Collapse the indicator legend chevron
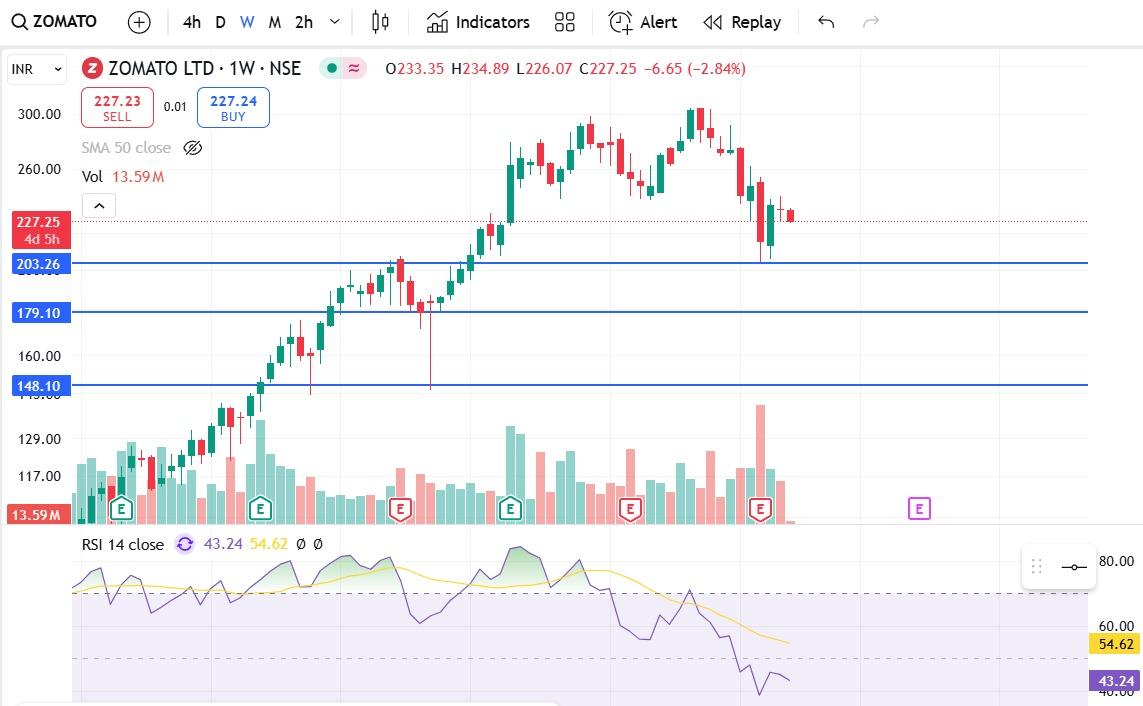The width and height of the screenshot is (1143, 706). 99,206
